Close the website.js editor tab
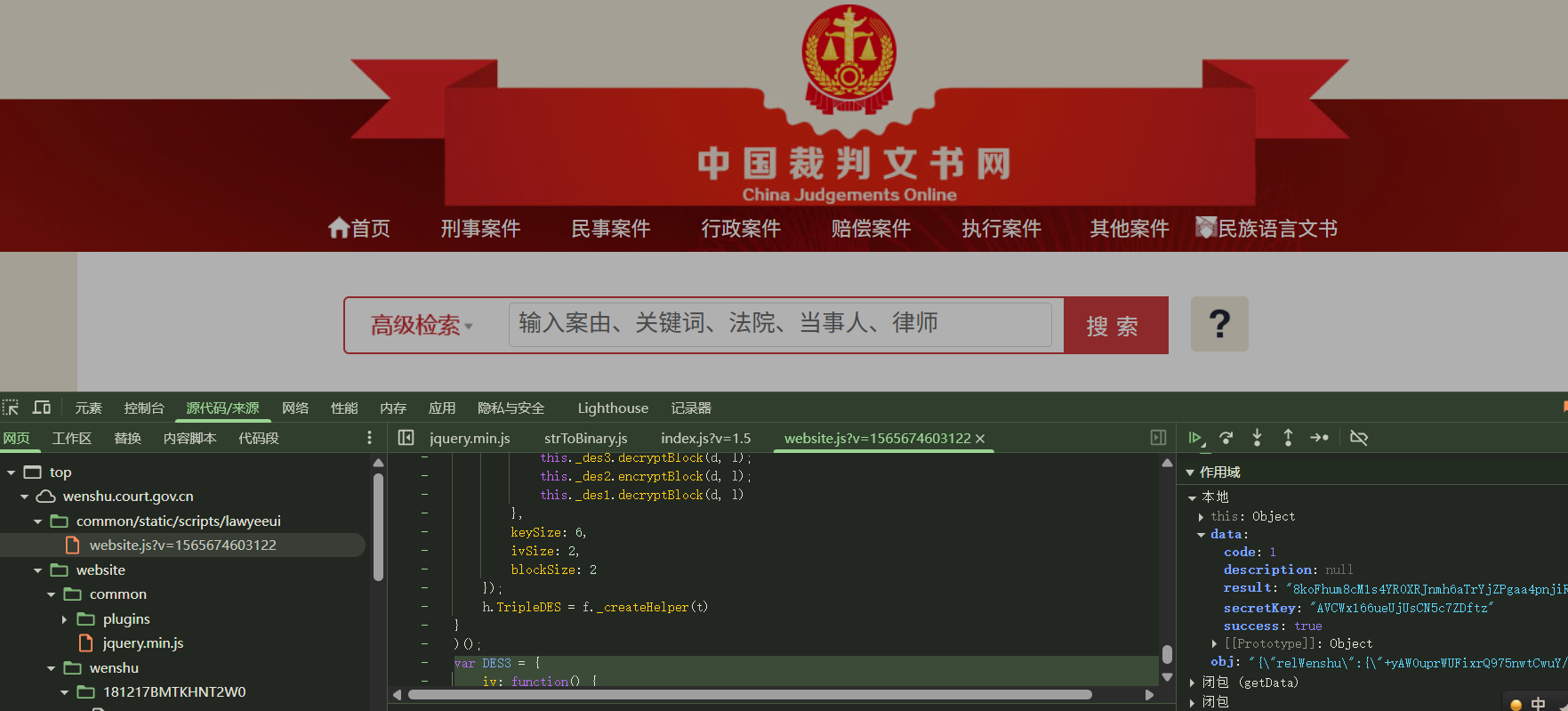 (980, 439)
